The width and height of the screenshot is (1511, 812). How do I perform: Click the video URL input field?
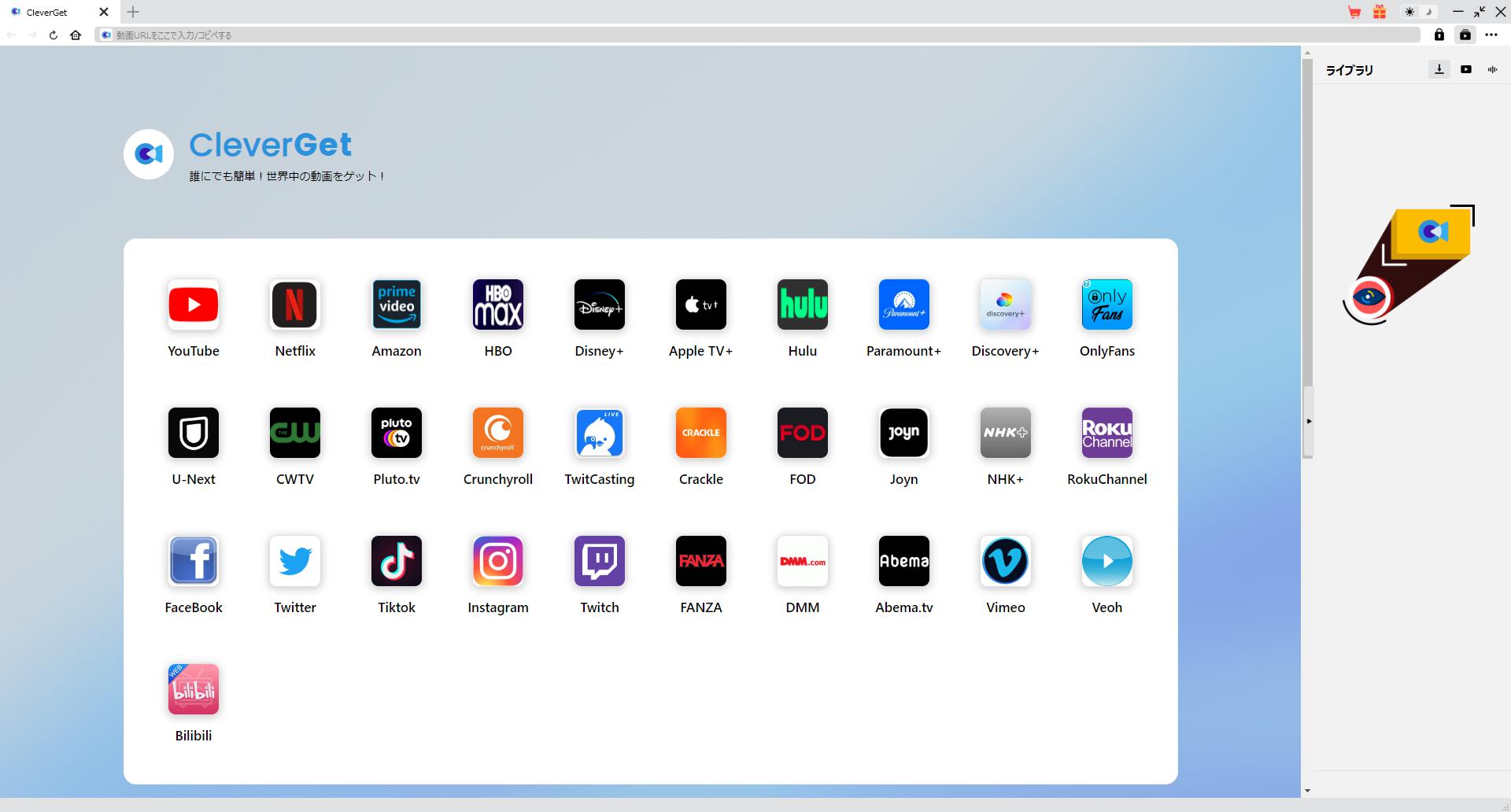pyautogui.click(x=755, y=35)
